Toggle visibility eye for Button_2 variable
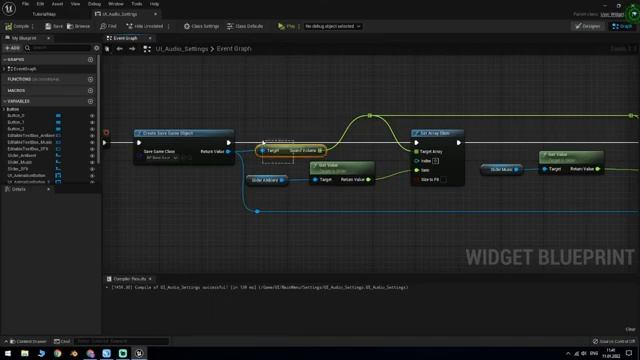The width and height of the screenshot is (640, 360). 92,129
